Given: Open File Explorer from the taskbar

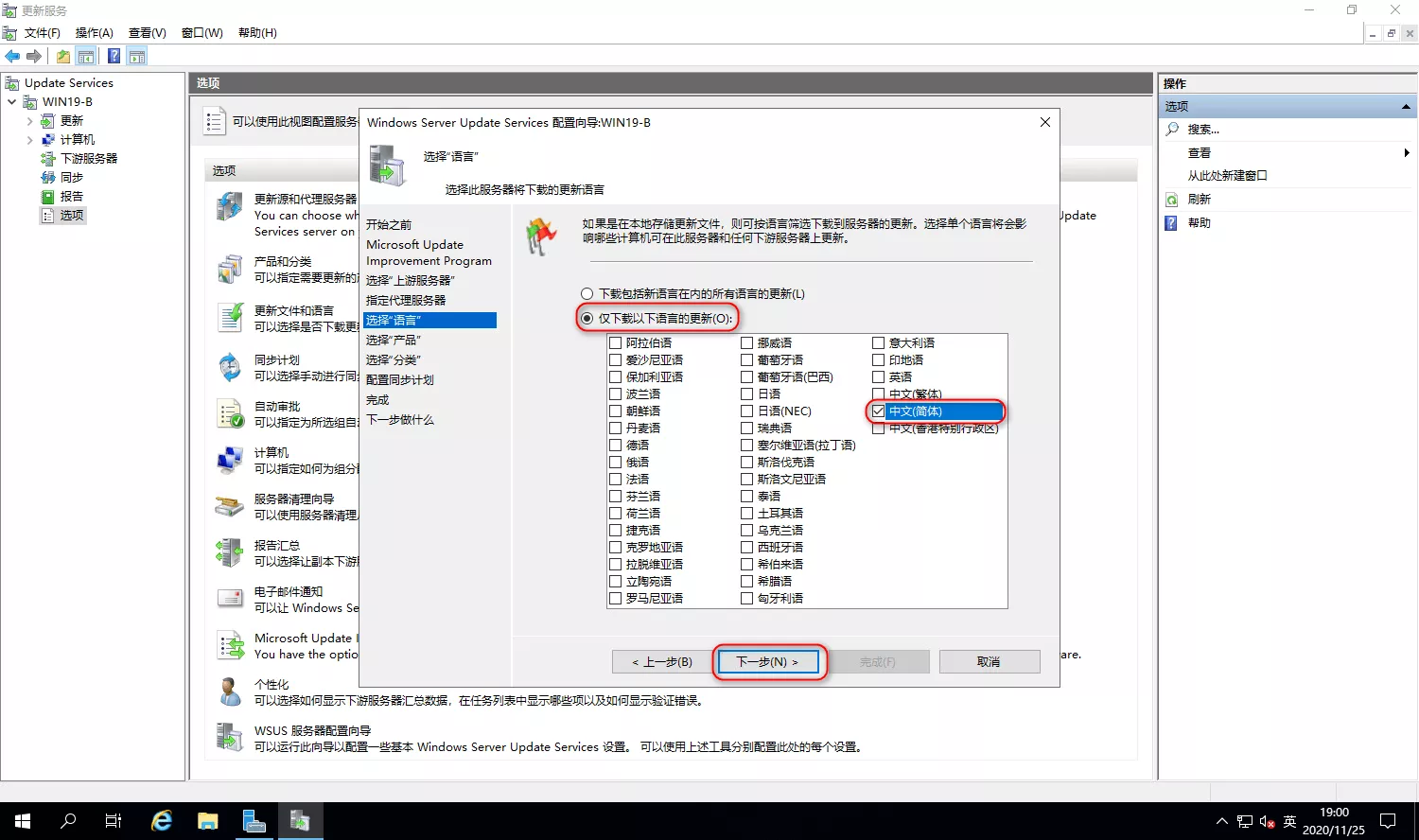Looking at the screenshot, I should (x=207, y=821).
